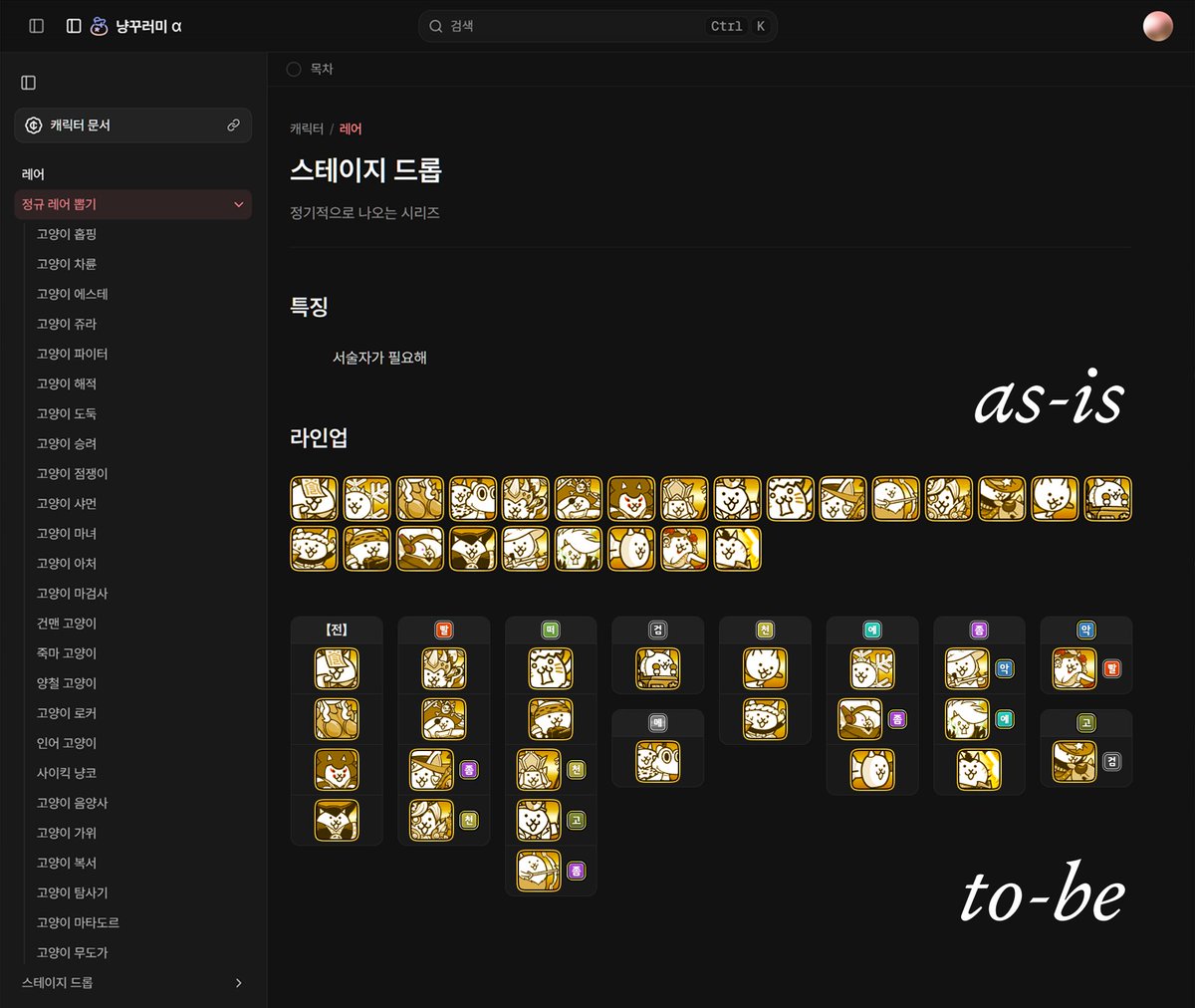Select the red 빨 column header
The height and width of the screenshot is (1008, 1195).
(444, 630)
